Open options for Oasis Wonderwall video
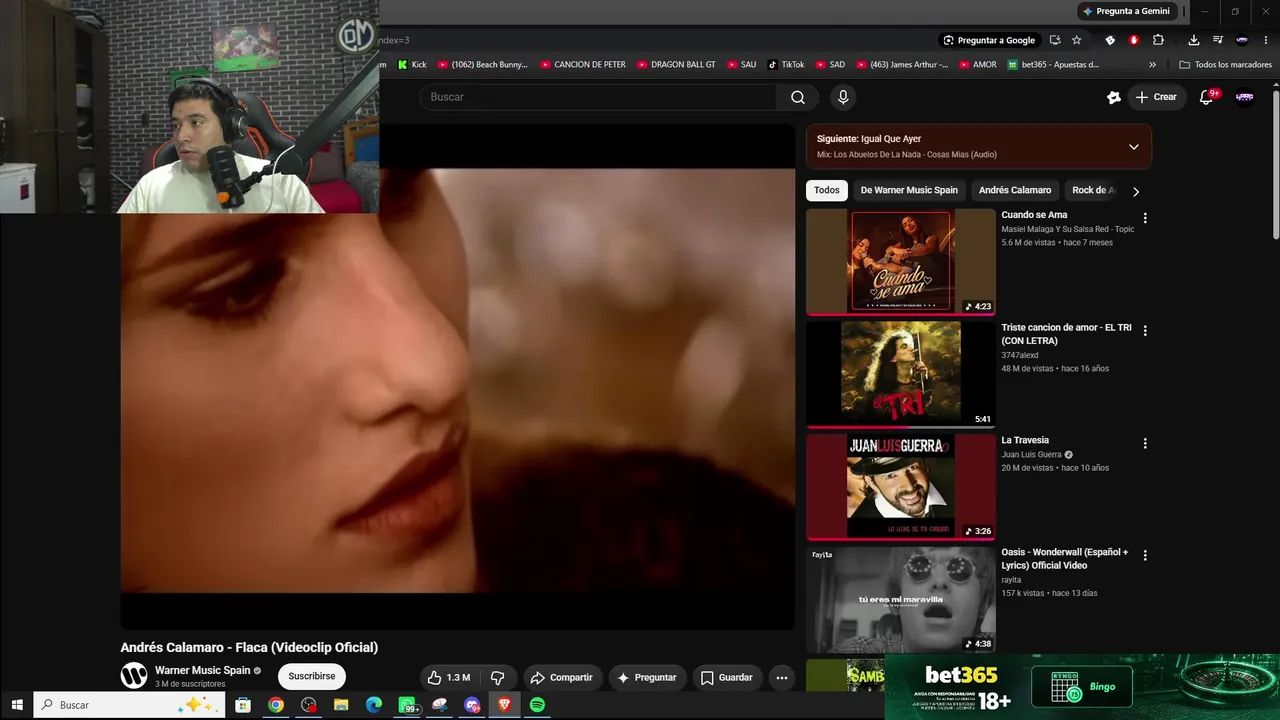The image size is (1280, 720). point(1145,555)
